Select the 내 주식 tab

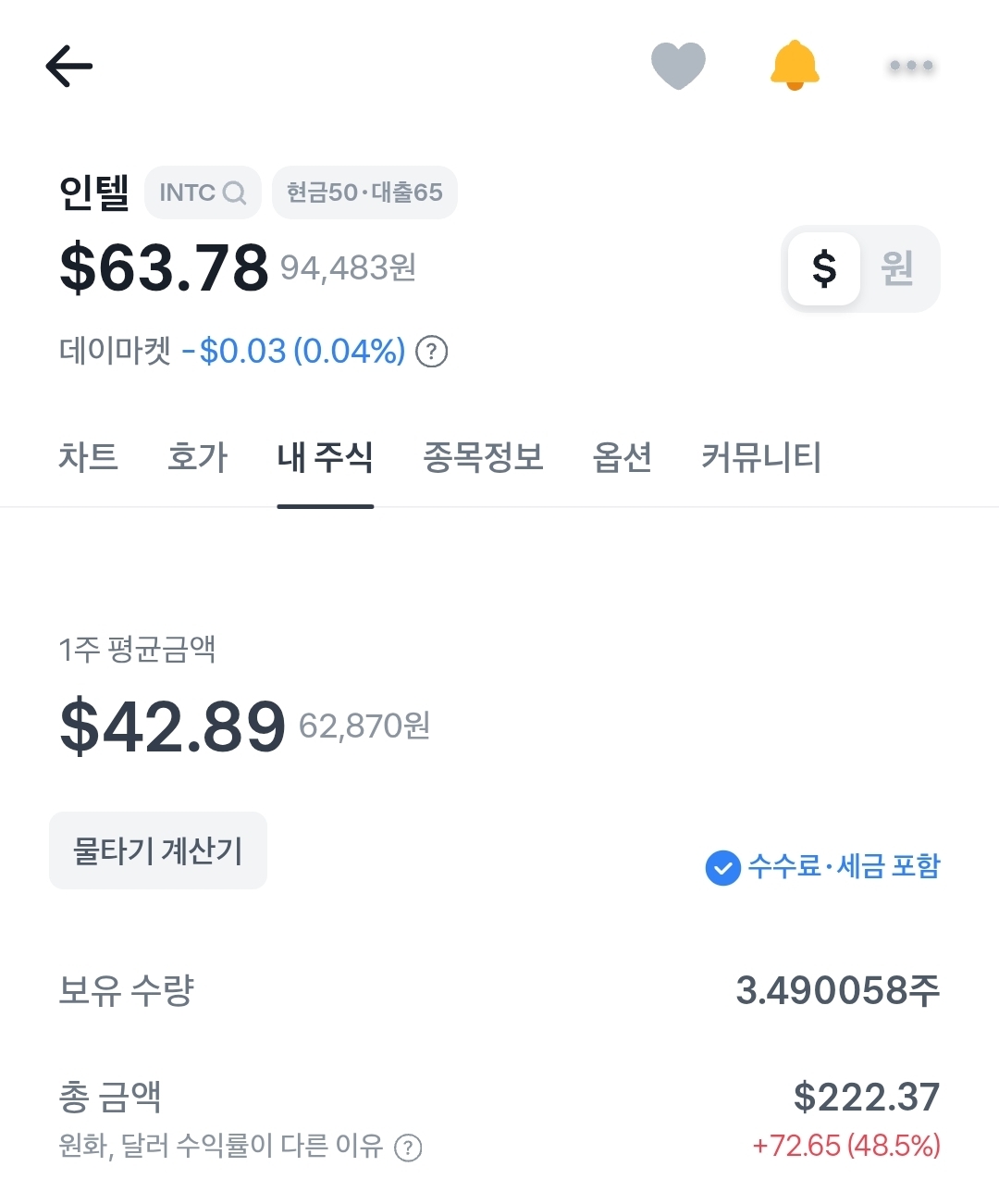click(x=325, y=457)
